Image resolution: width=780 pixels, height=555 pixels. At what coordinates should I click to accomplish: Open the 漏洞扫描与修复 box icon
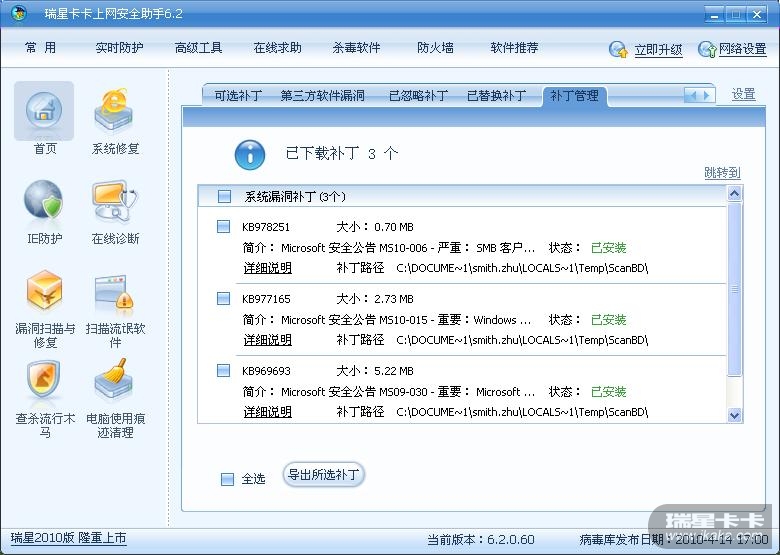[44, 290]
